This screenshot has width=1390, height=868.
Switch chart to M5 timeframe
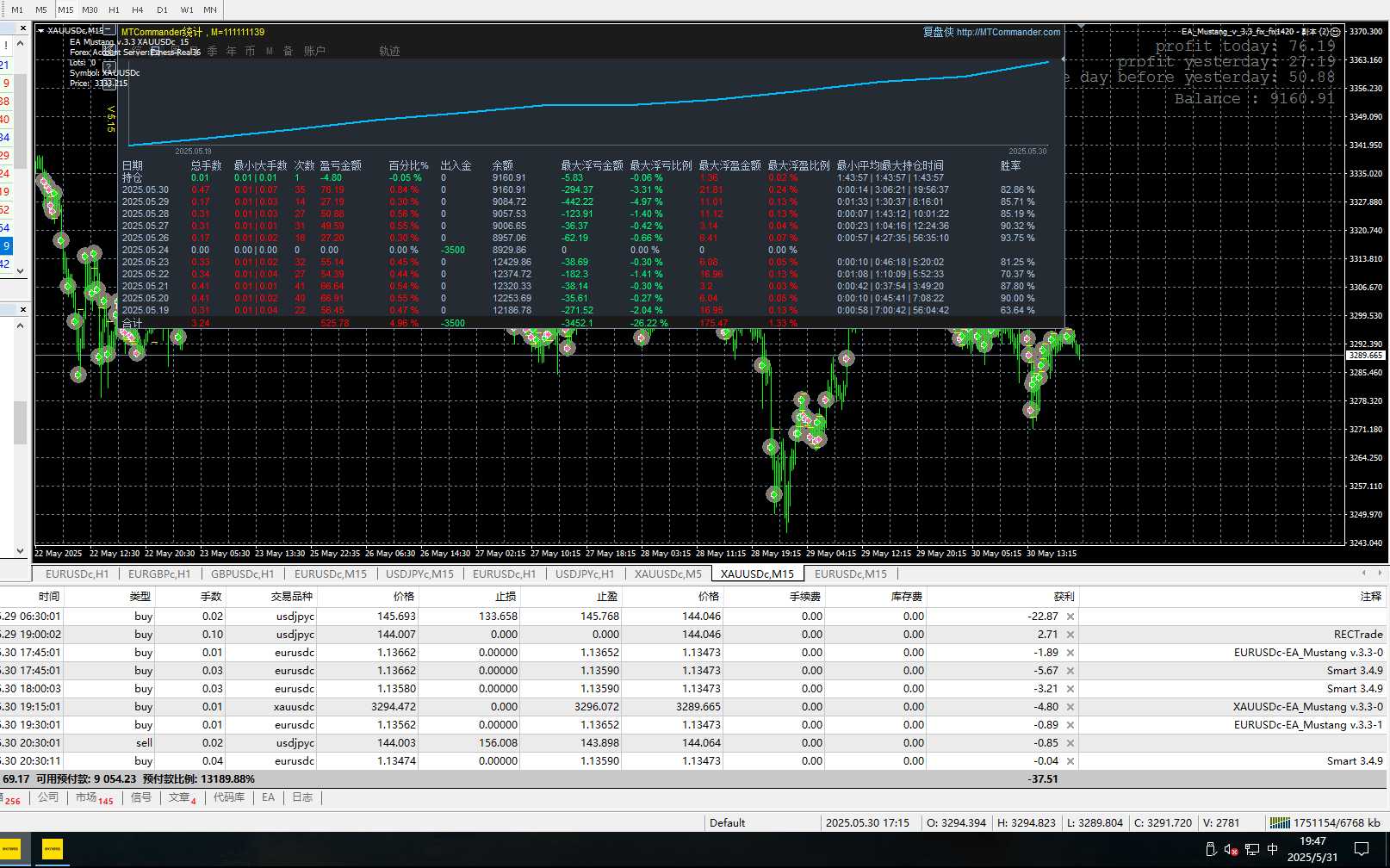pos(41,9)
